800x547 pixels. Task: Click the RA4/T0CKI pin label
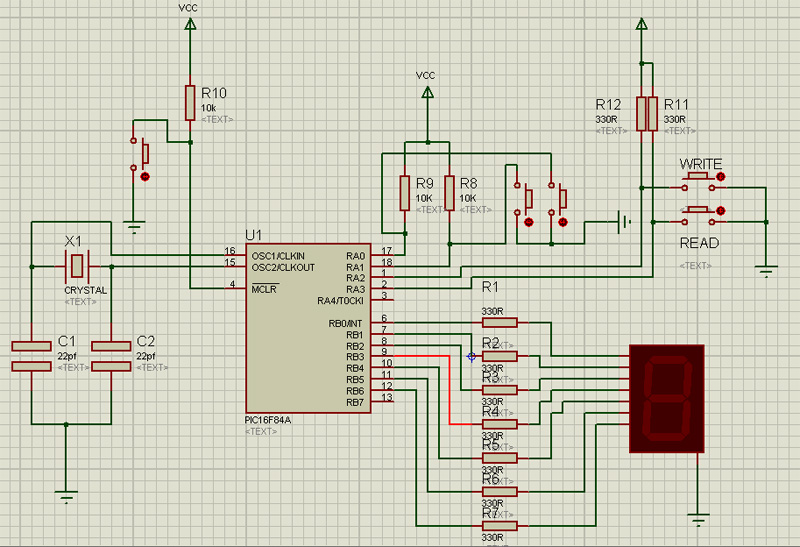[x=340, y=301]
